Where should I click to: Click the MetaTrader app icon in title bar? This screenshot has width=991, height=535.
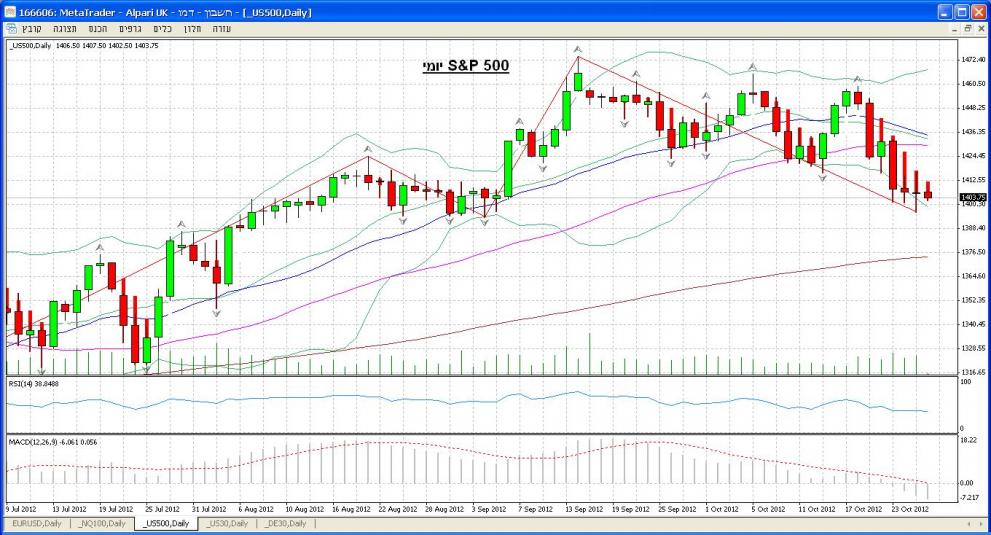tap(11, 10)
